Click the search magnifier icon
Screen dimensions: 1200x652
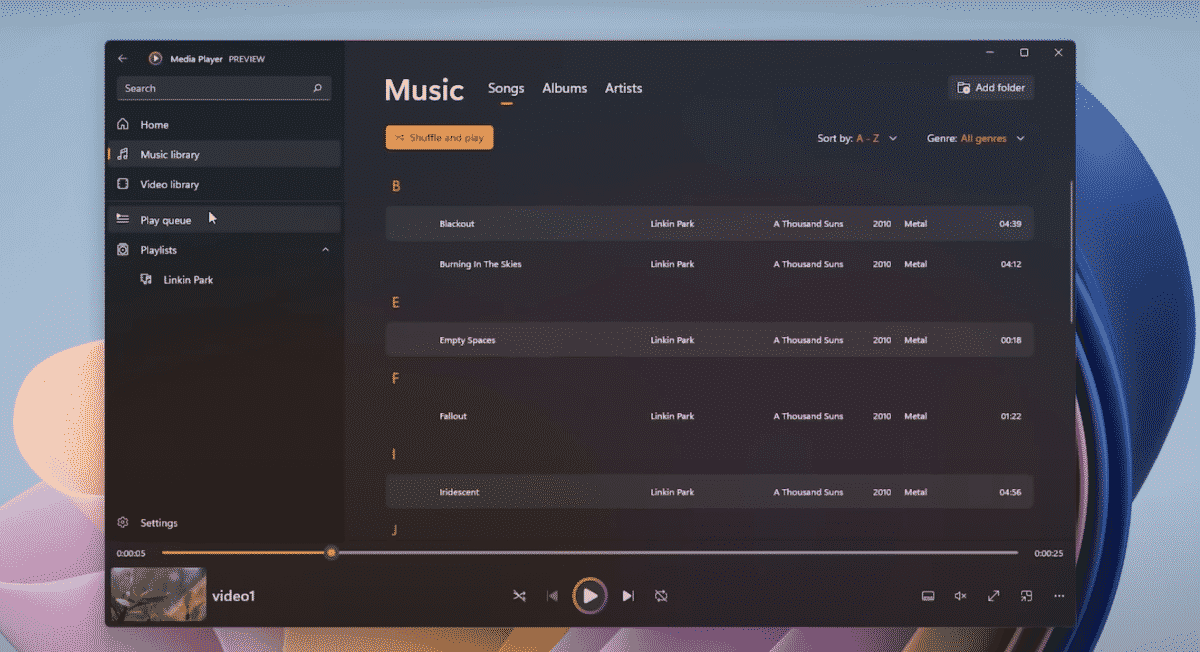(x=318, y=88)
